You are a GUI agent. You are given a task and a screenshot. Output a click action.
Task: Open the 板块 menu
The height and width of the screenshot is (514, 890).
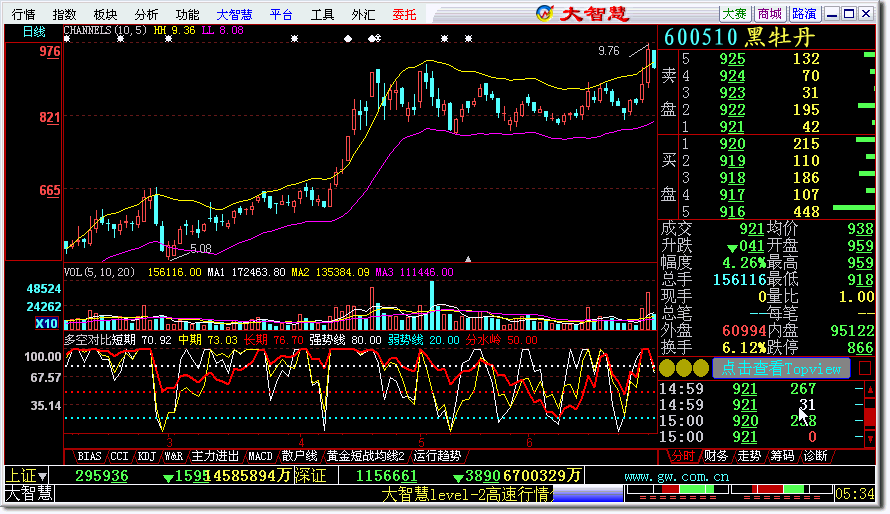tap(106, 14)
